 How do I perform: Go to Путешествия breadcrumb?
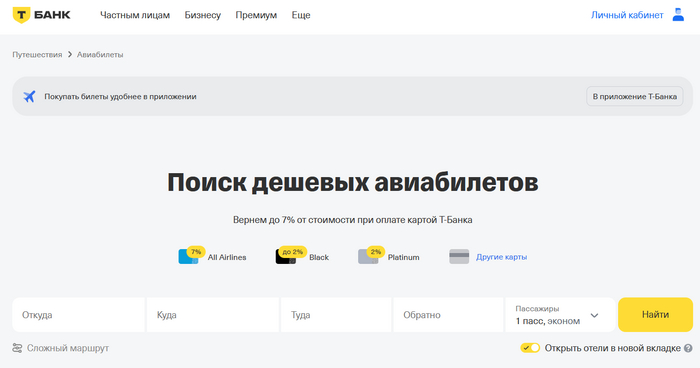[37, 54]
